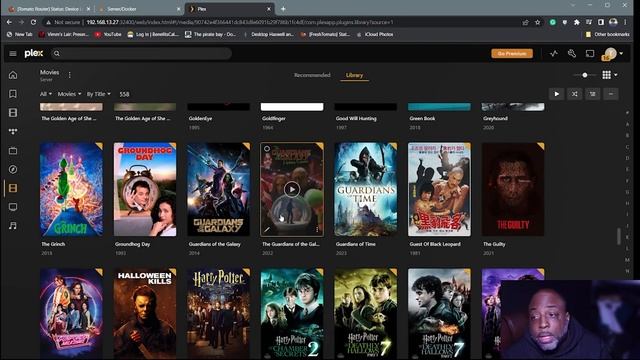The height and width of the screenshot is (360, 640).
Task: Open the Groundhog Day poster
Action: click(145, 189)
